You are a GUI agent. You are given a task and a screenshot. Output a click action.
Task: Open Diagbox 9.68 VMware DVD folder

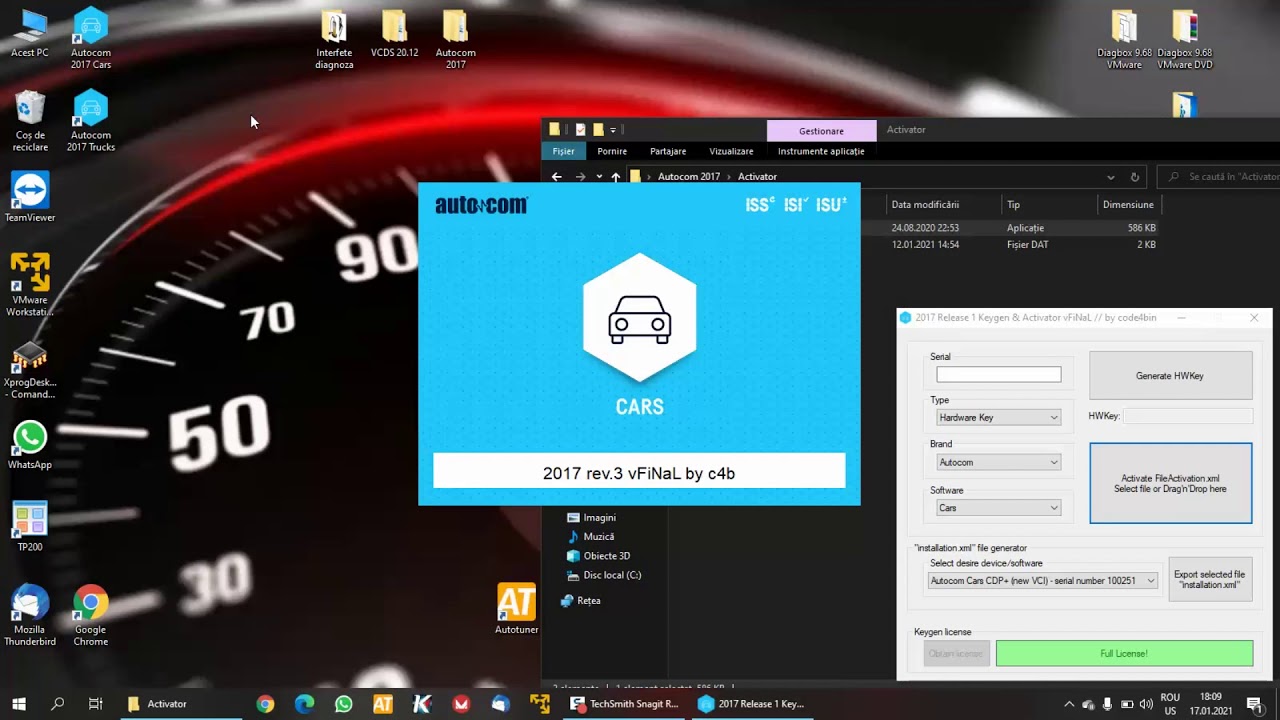pos(1185,40)
